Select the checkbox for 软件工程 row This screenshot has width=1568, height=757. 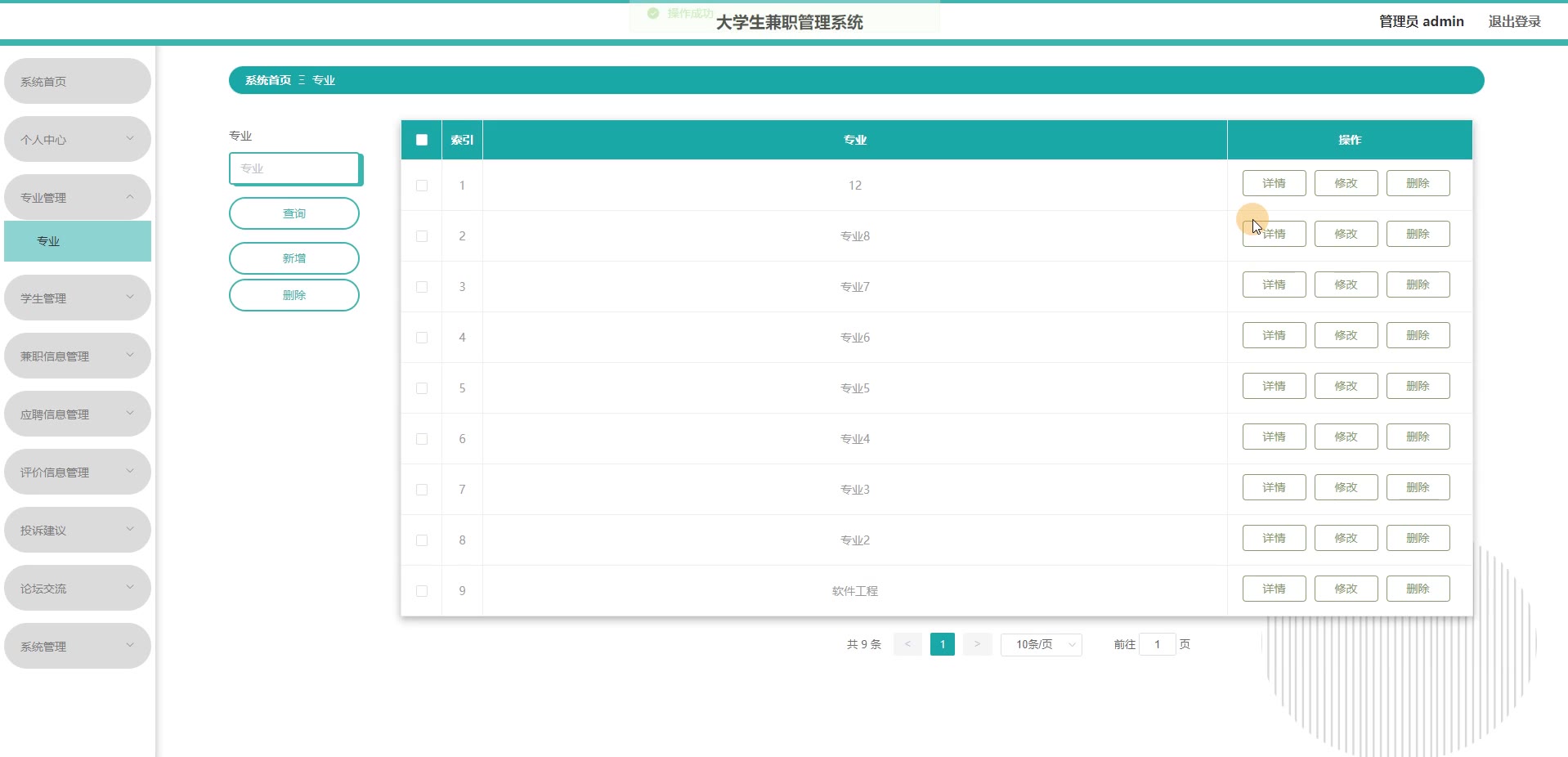(422, 591)
